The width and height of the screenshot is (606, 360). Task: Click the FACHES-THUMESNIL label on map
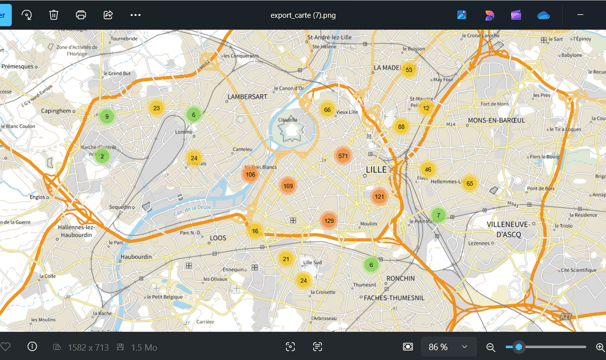(x=394, y=298)
